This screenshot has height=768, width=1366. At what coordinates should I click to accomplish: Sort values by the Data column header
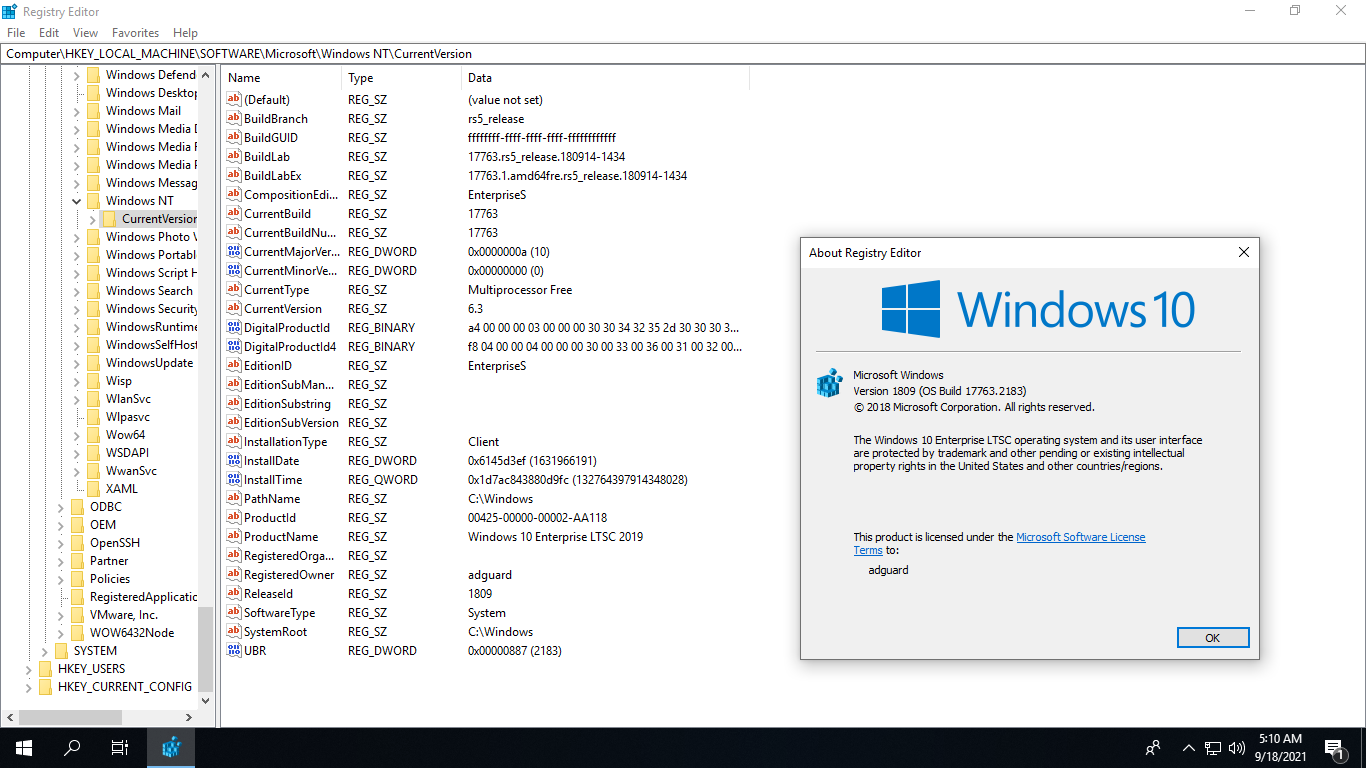point(606,78)
